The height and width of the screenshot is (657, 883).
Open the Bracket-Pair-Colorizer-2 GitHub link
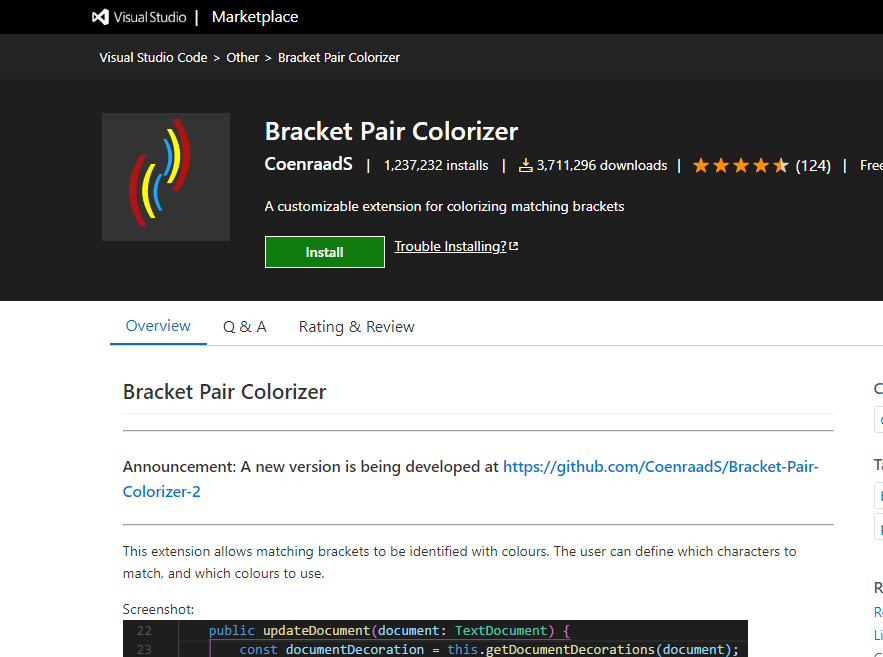(x=470, y=479)
